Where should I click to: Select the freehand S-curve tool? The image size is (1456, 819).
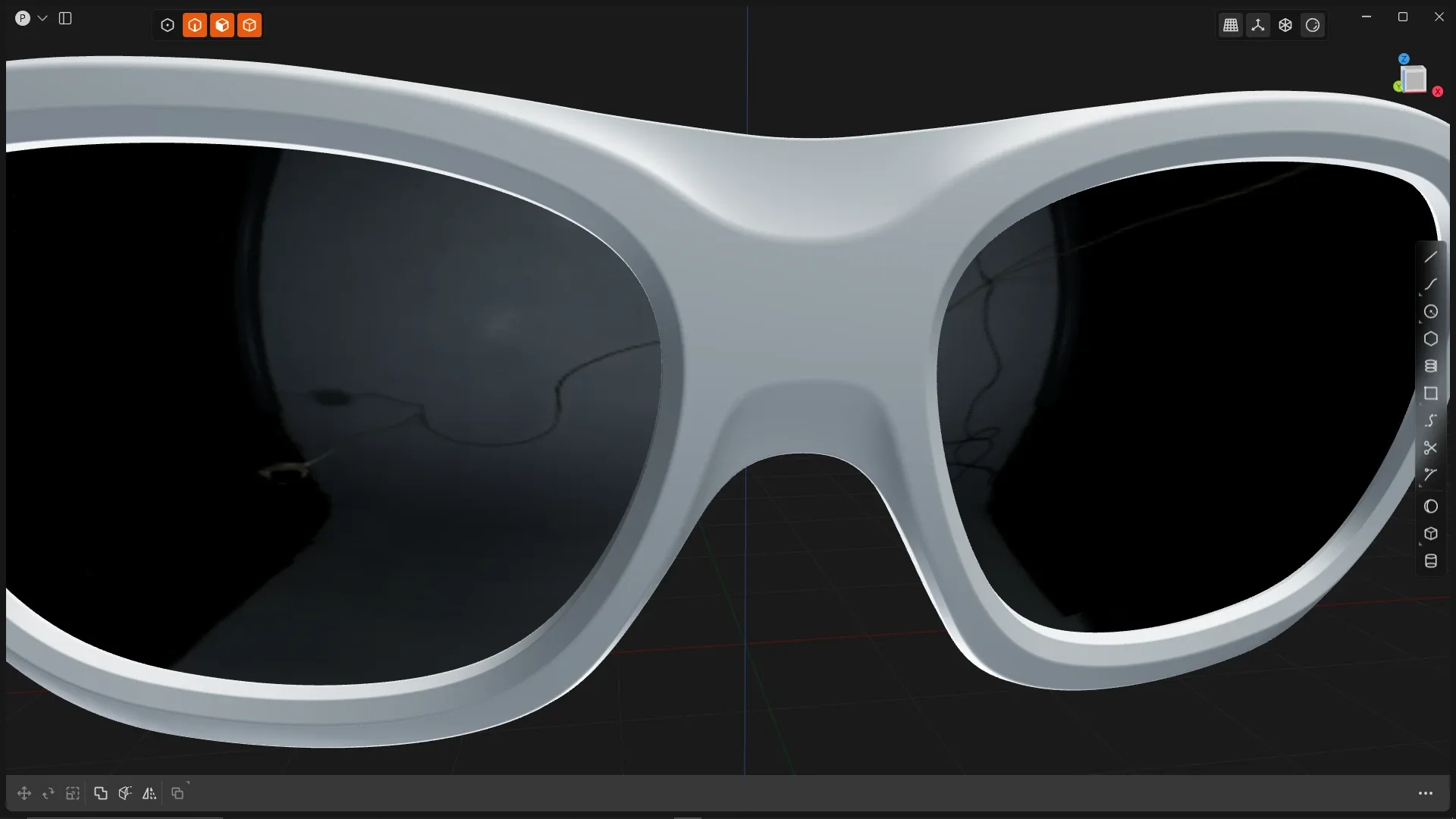click(x=1431, y=421)
